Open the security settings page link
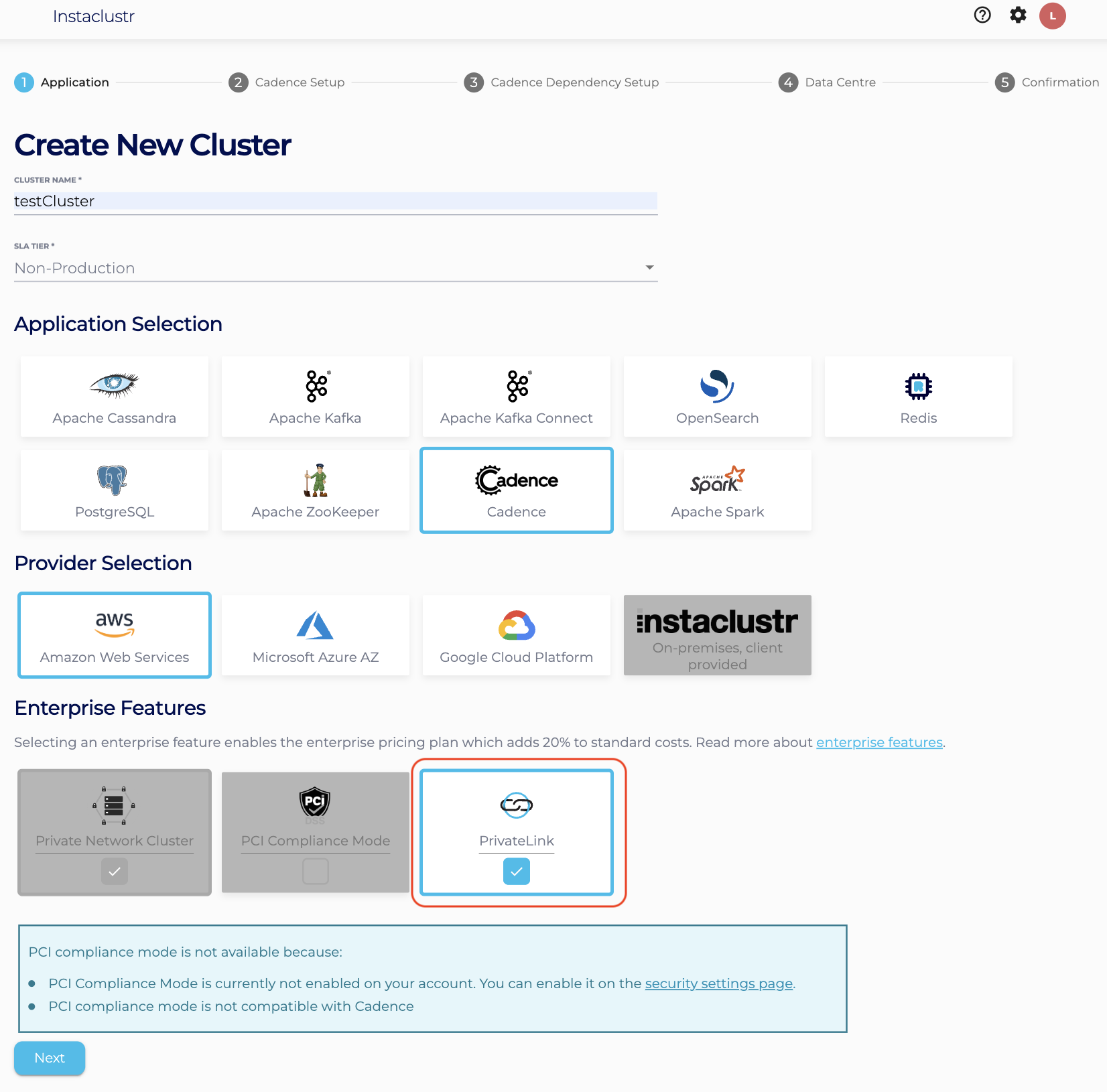This screenshot has height=1092, width=1107. click(718, 983)
